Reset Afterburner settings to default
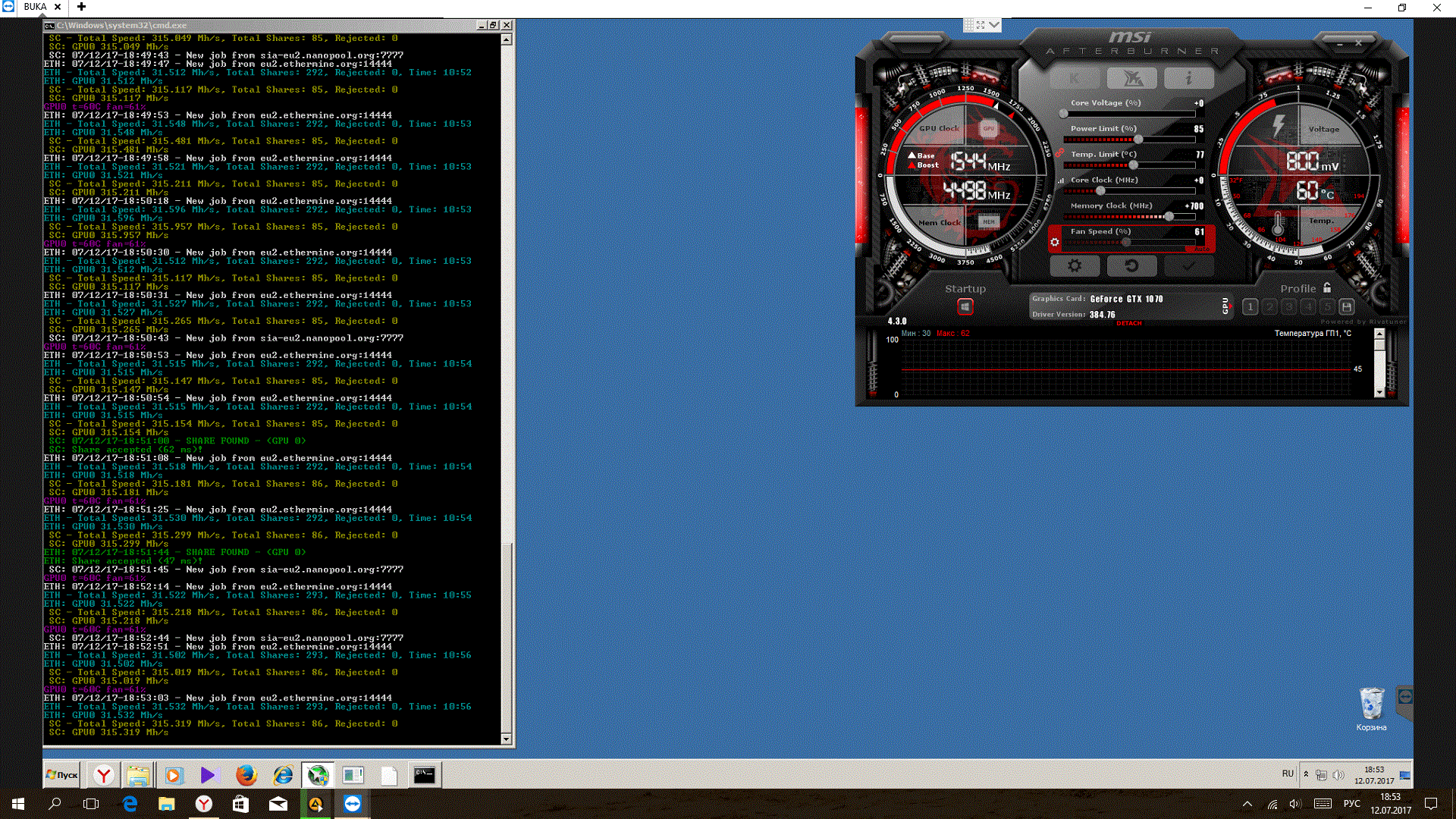1456x819 pixels. point(1131,265)
